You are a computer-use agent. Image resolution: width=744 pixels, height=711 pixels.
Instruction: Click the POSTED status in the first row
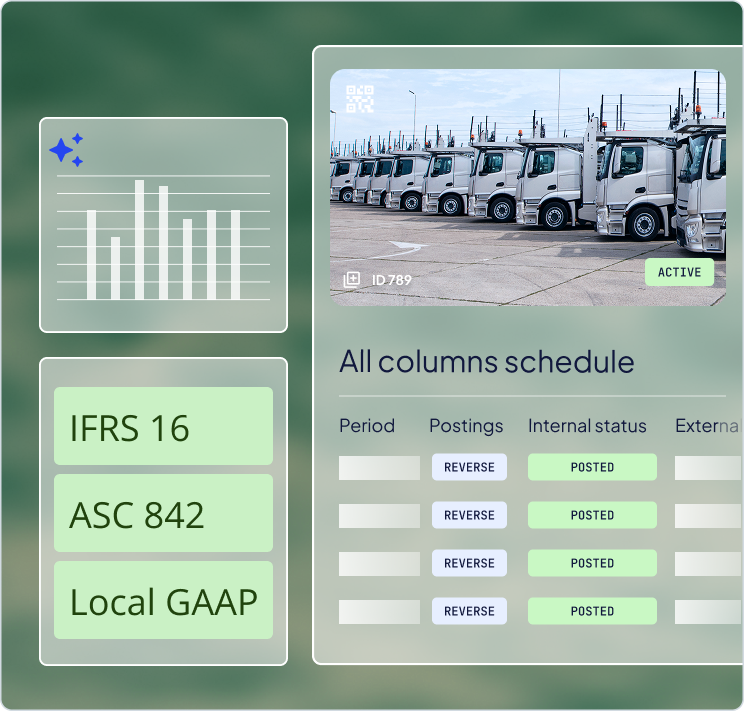point(592,467)
